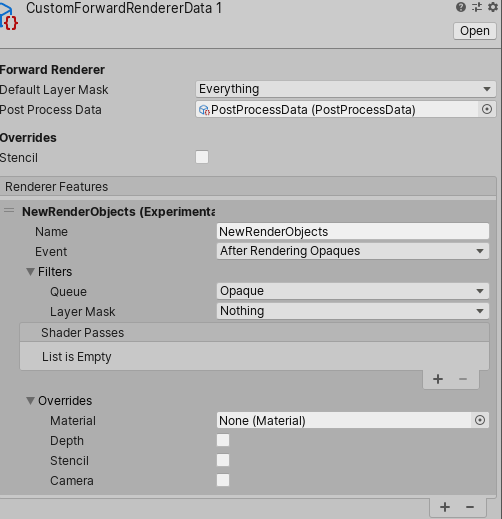This screenshot has width=502, height=519.
Task: Collapse the Filters foldout
Action: point(31,272)
